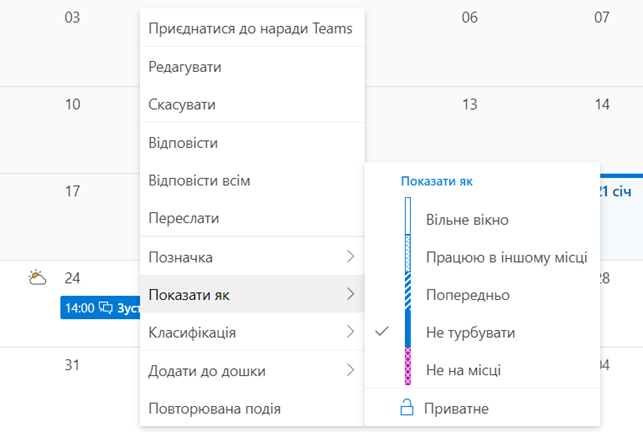Toggle Приватне for this event
The width and height of the screenshot is (643, 432).
tap(457, 408)
